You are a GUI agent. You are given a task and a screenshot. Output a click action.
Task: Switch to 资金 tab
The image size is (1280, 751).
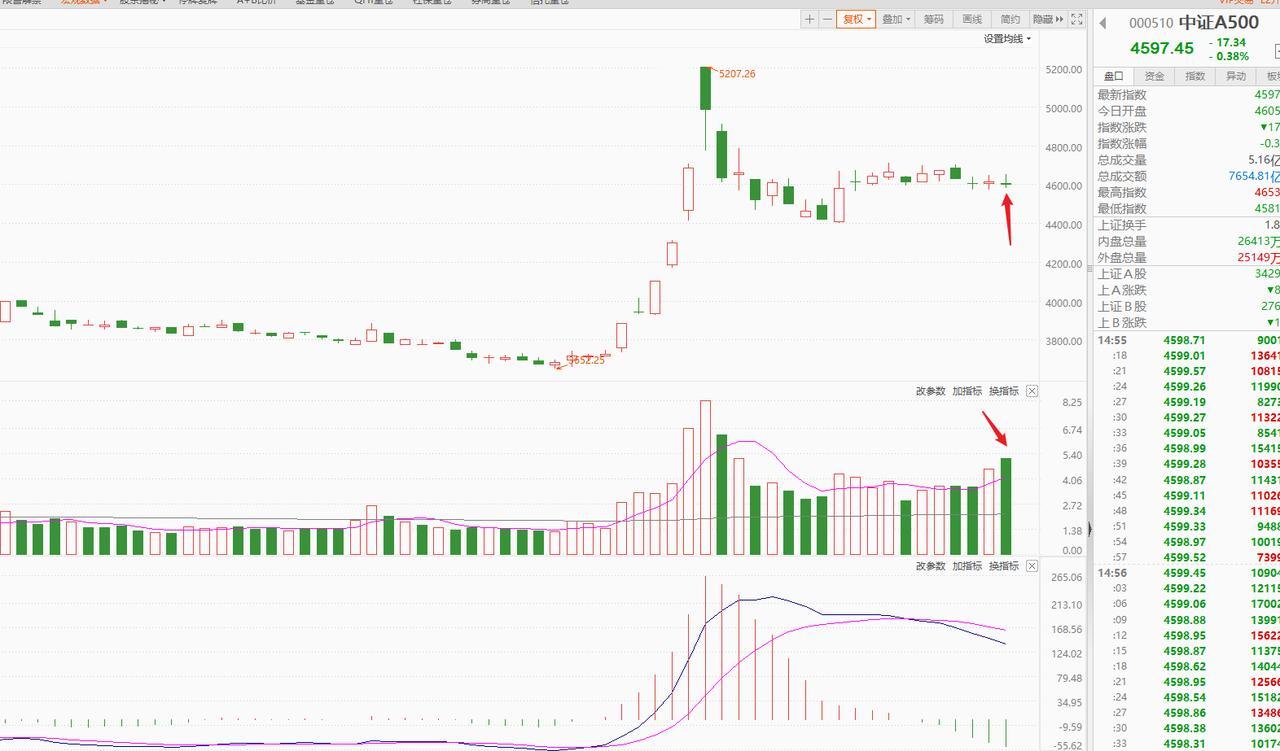(x=1154, y=76)
